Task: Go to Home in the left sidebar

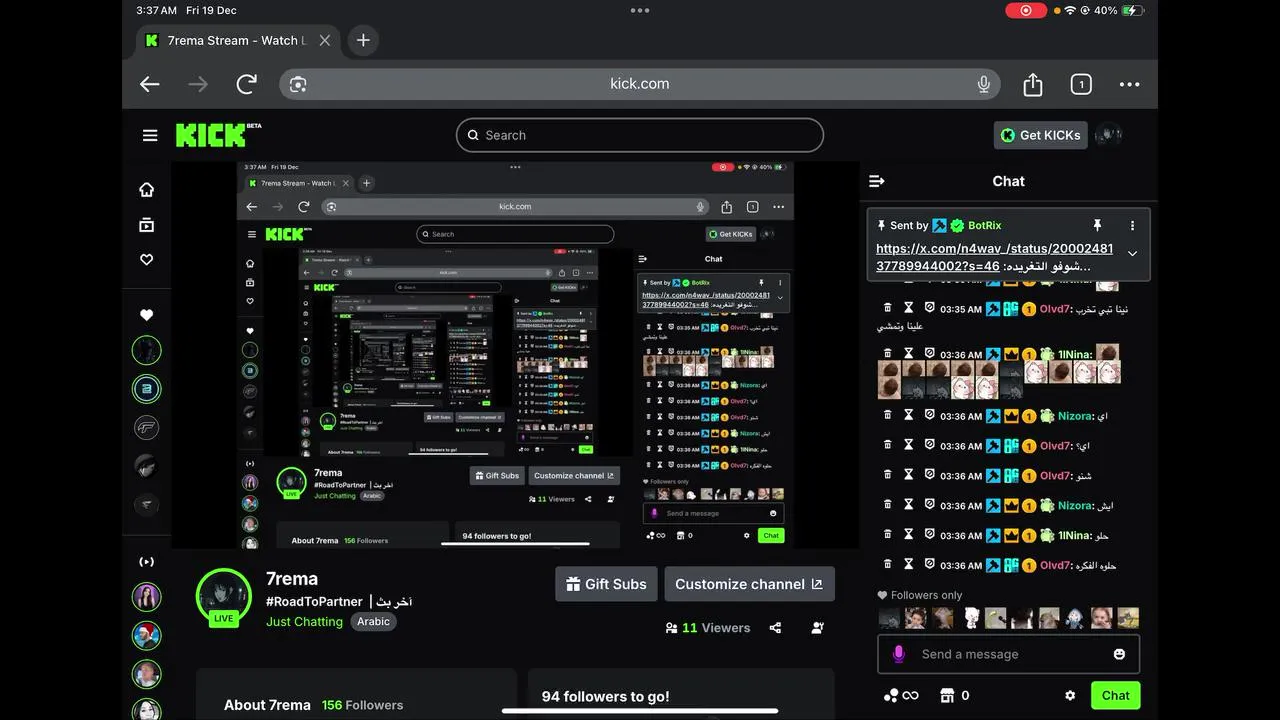Action: (x=147, y=190)
